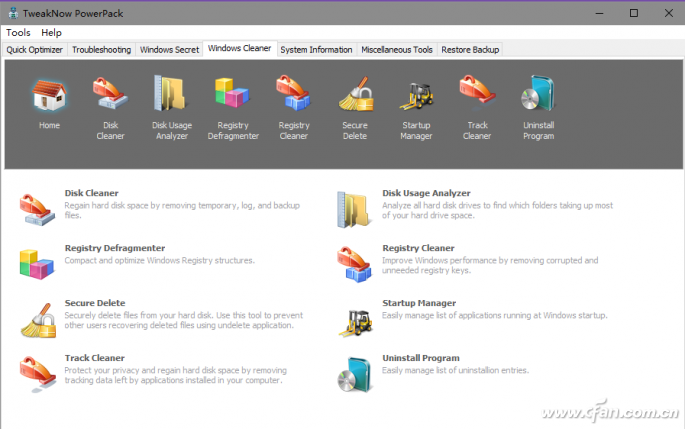The width and height of the screenshot is (685, 429).
Task: Switch to Quick Optimizer tab
Action: (x=35, y=50)
